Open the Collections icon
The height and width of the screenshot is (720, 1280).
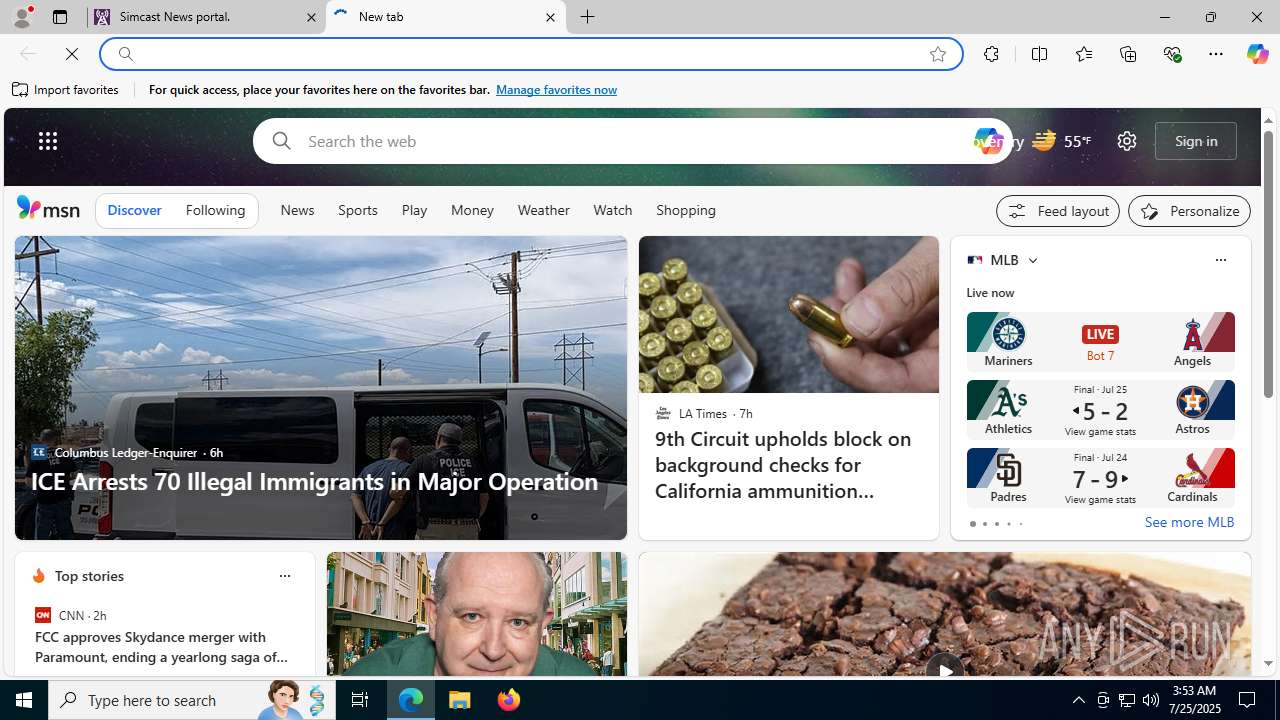tap(1128, 54)
